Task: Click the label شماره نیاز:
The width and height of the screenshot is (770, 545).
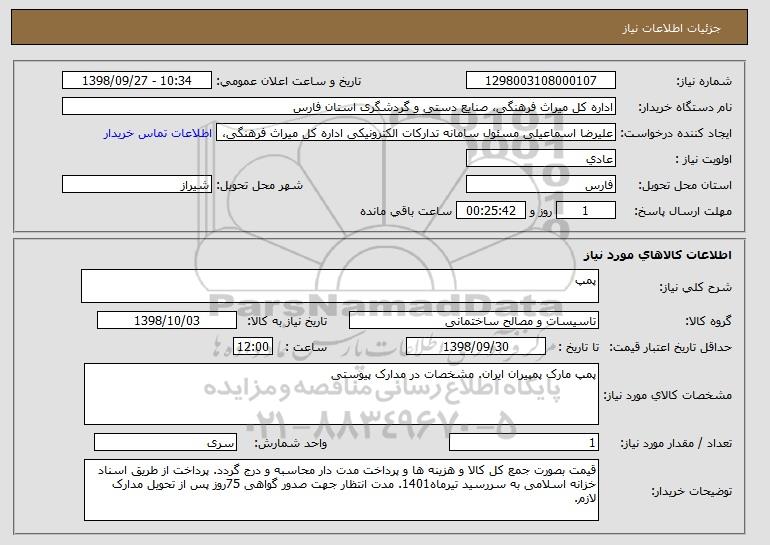Action: point(704,81)
